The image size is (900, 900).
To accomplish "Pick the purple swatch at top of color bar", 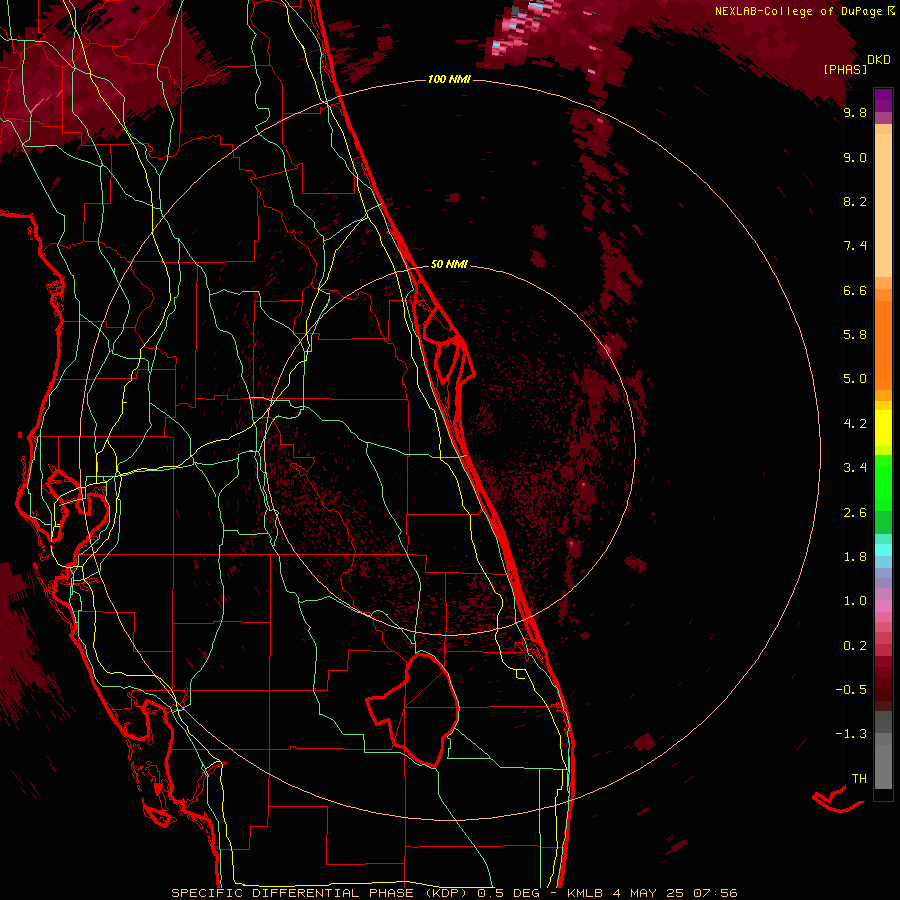I will coord(883,100).
